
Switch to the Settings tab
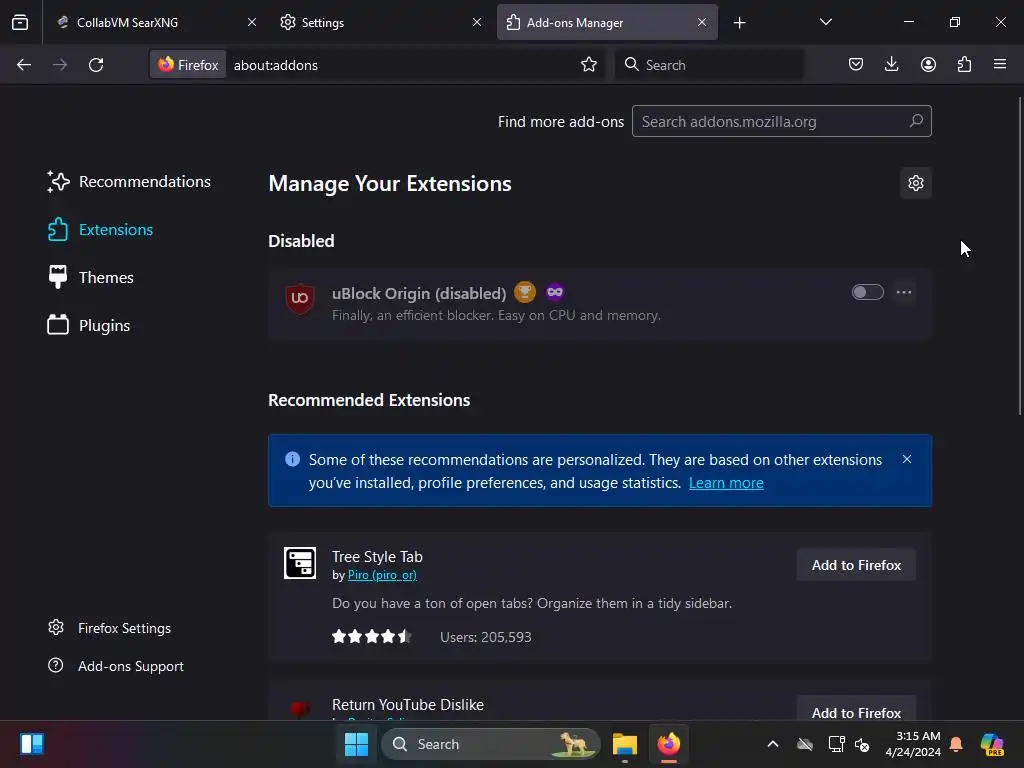pyautogui.click(x=379, y=22)
